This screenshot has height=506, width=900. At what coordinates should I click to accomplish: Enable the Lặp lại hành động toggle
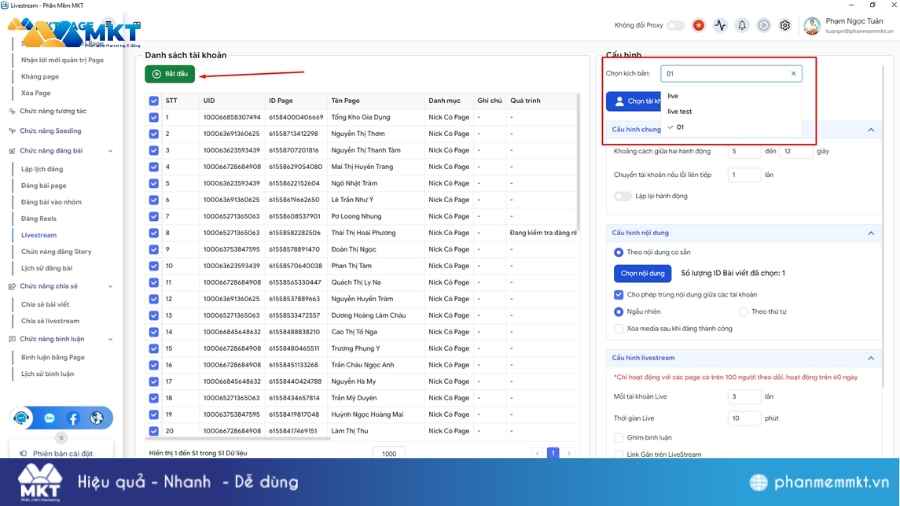point(621,196)
